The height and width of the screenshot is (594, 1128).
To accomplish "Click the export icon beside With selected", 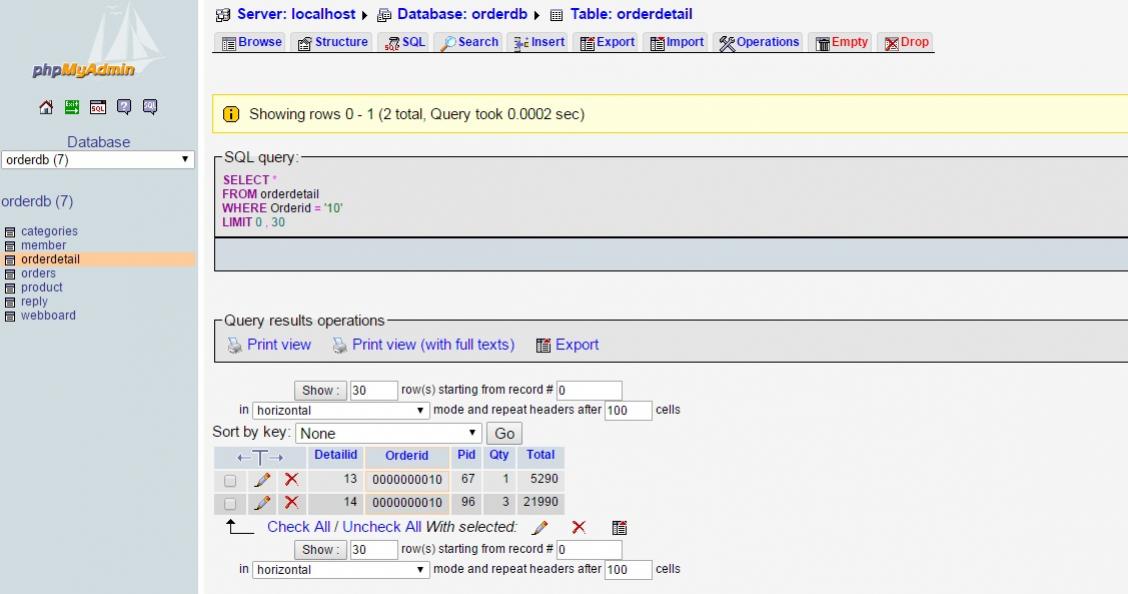I will (618, 527).
